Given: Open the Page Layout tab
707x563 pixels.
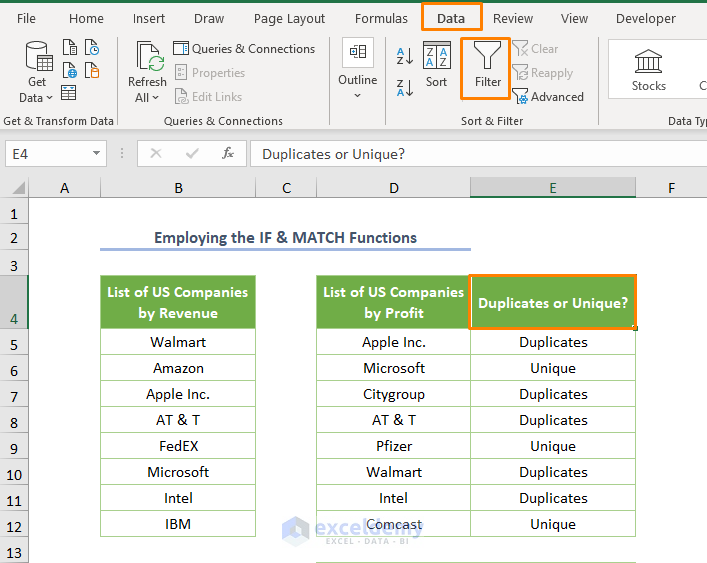Looking at the screenshot, I should tap(289, 18).
